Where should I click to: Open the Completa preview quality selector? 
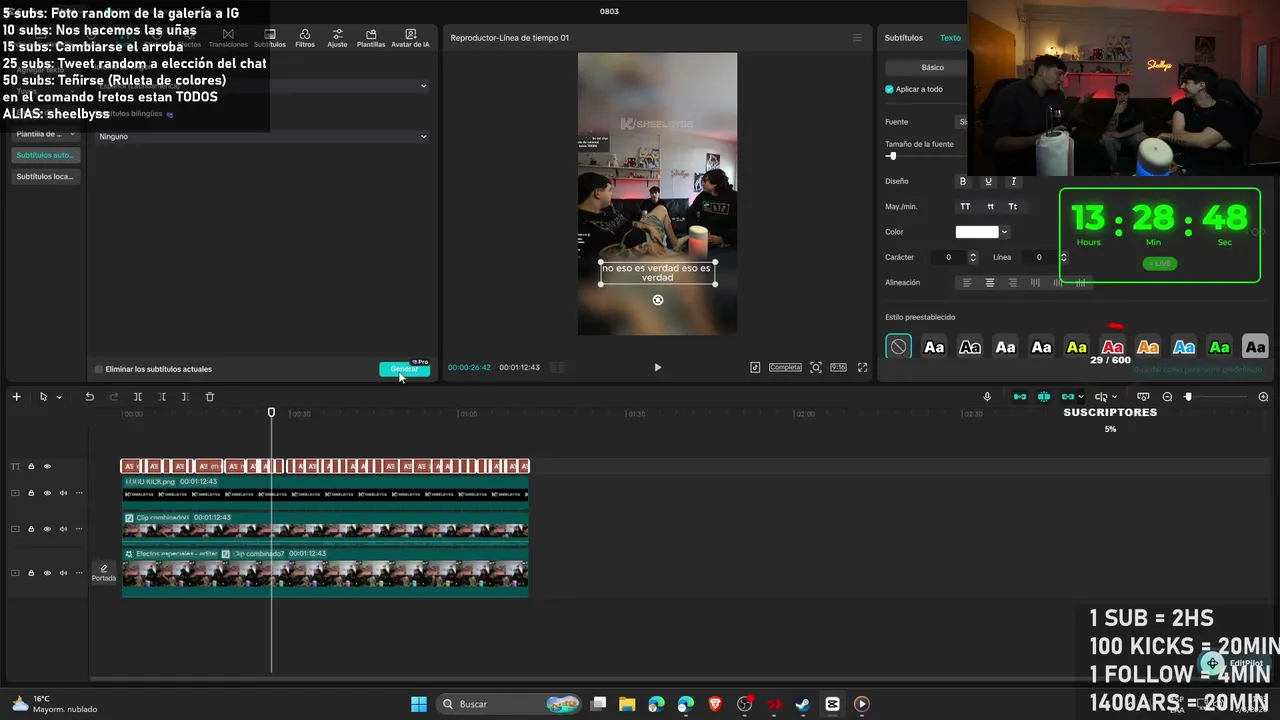click(785, 367)
